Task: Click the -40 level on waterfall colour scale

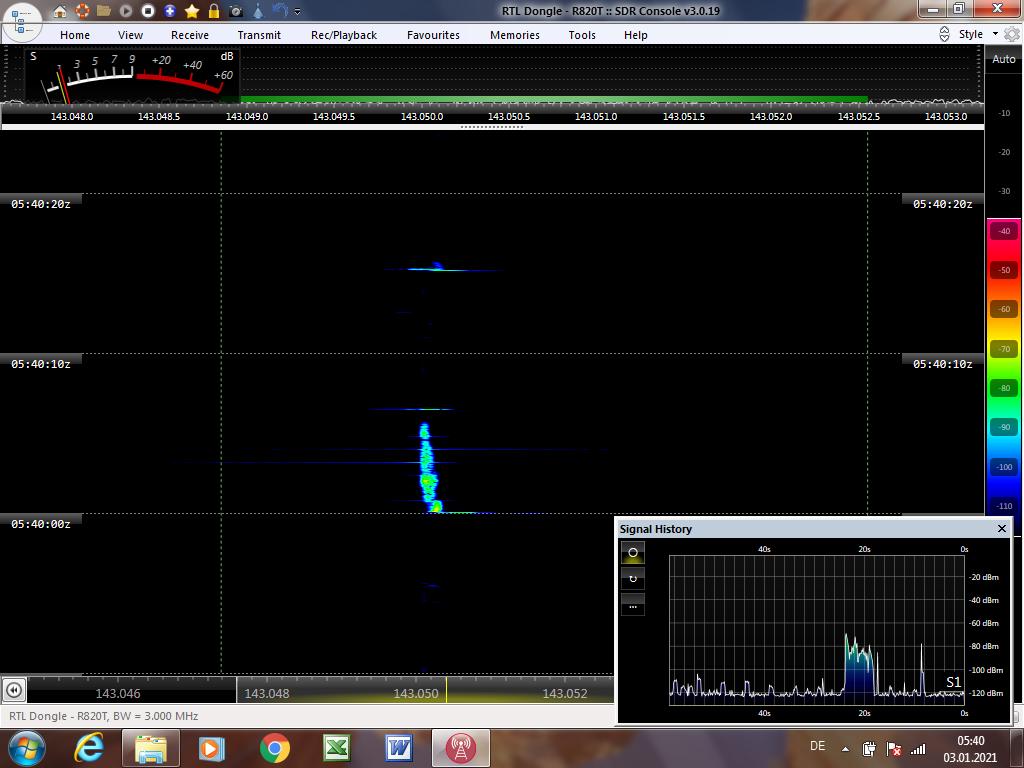Action: point(1004,231)
